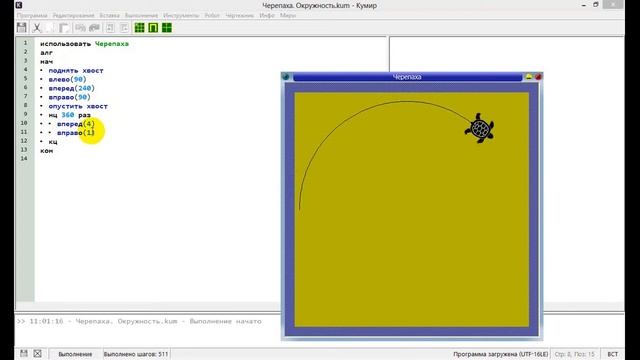Click the 'нач' code line

(x=47, y=62)
